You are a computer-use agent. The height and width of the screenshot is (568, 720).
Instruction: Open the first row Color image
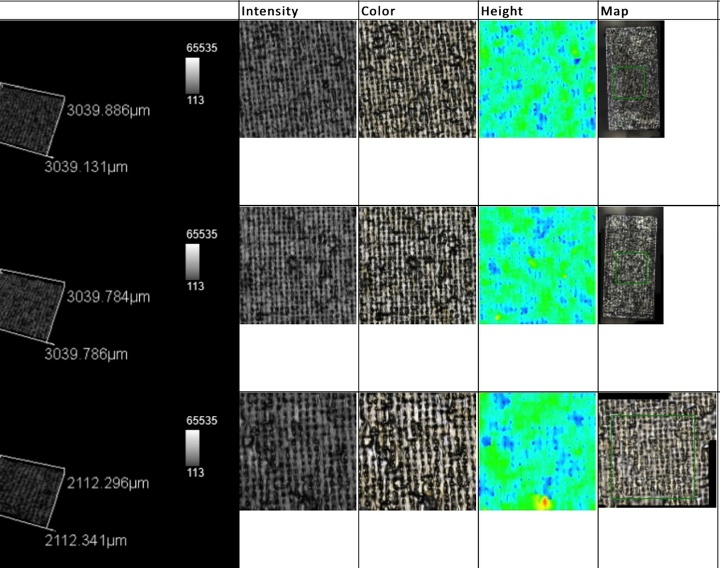[x=417, y=79]
